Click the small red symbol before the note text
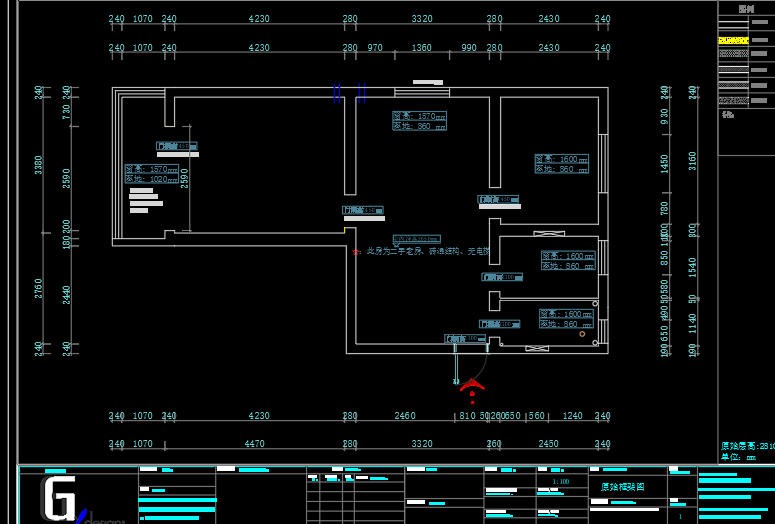The width and height of the screenshot is (775, 524). tap(356, 253)
